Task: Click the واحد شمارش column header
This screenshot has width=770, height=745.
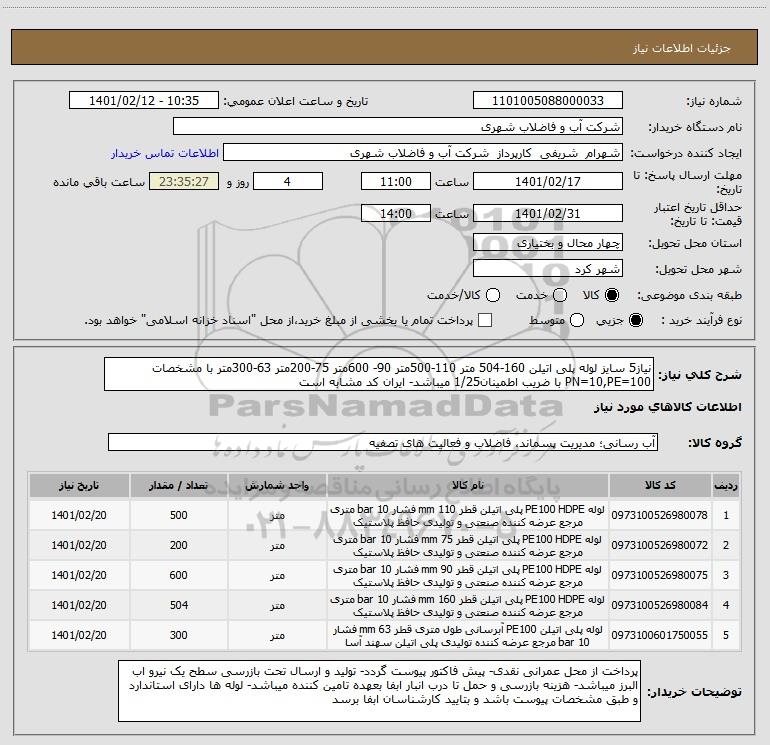Action: pos(277,485)
